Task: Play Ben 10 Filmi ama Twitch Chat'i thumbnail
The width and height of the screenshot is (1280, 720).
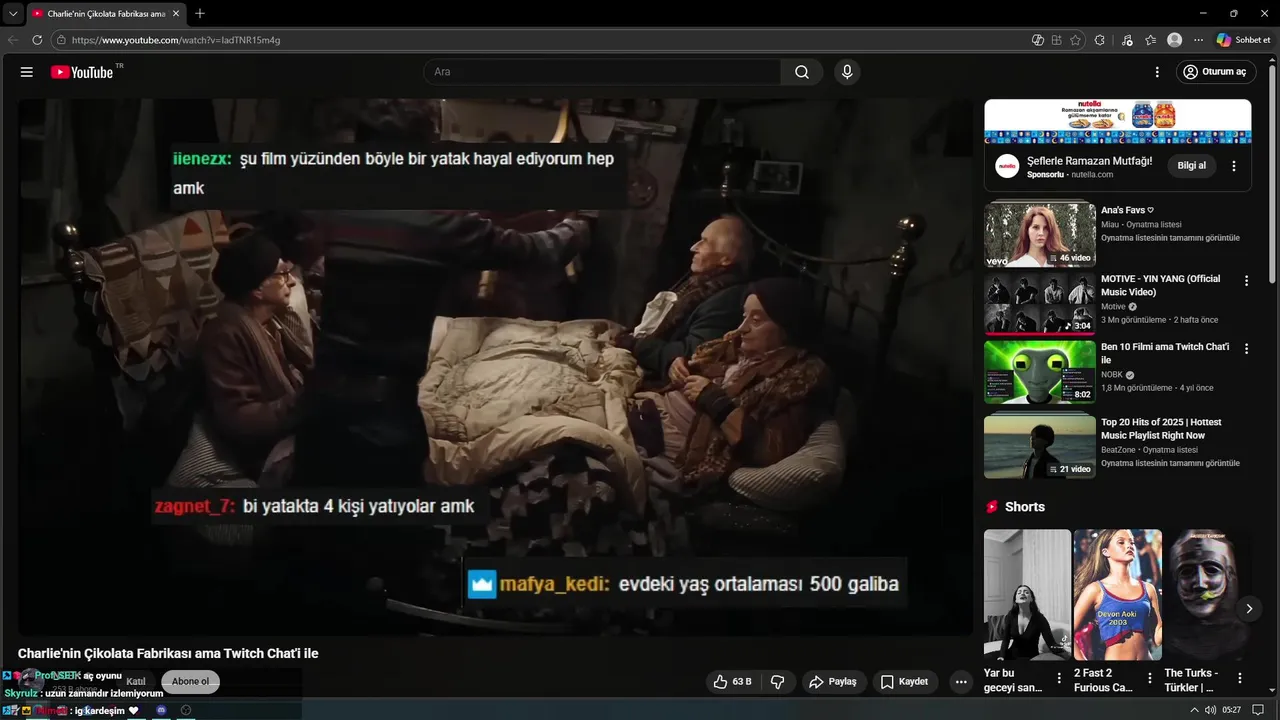Action: (1040, 372)
